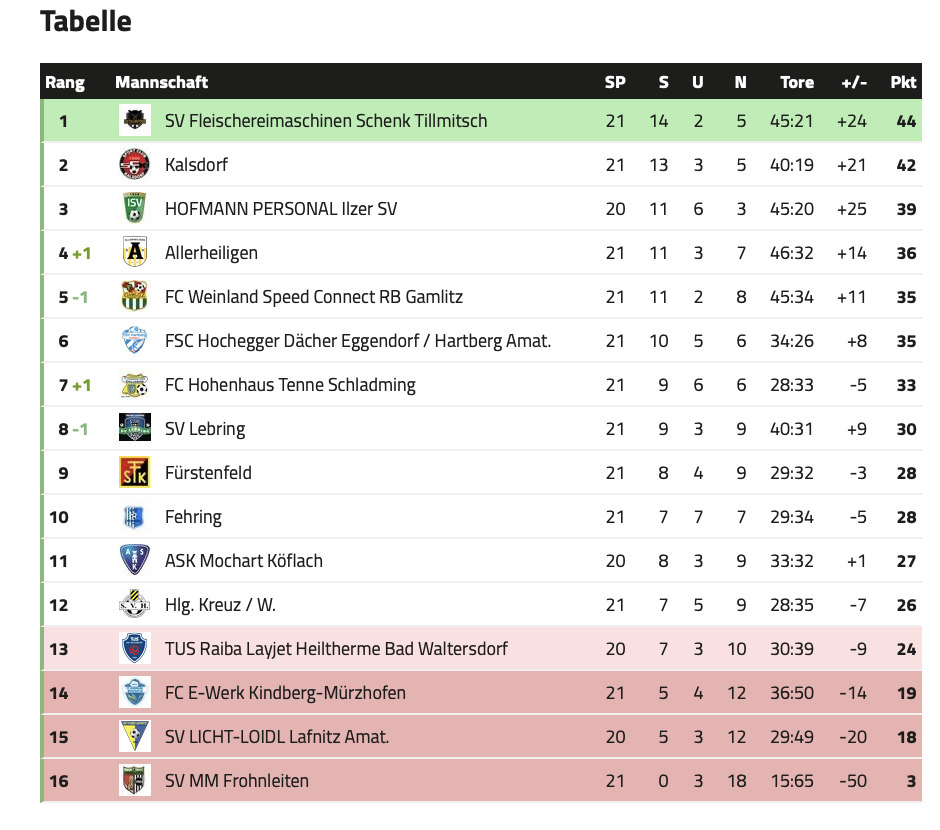Click the Rang column header
The width and height of the screenshot is (940, 830).
pyautogui.click(x=65, y=82)
